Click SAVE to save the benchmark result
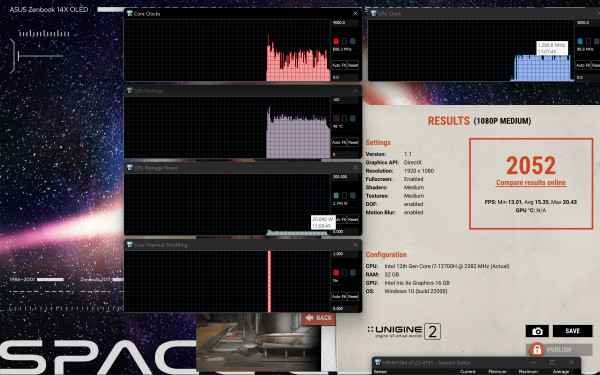The image size is (600, 375). tap(572, 331)
